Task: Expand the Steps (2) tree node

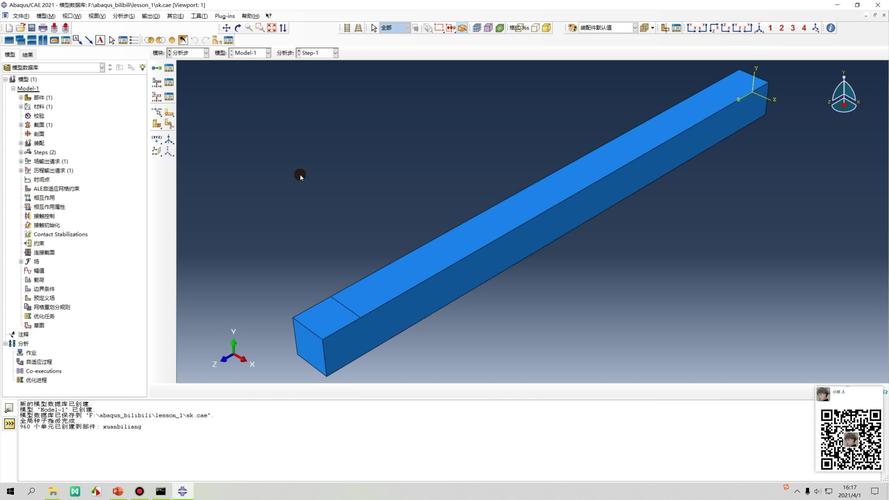Action: point(20,152)
